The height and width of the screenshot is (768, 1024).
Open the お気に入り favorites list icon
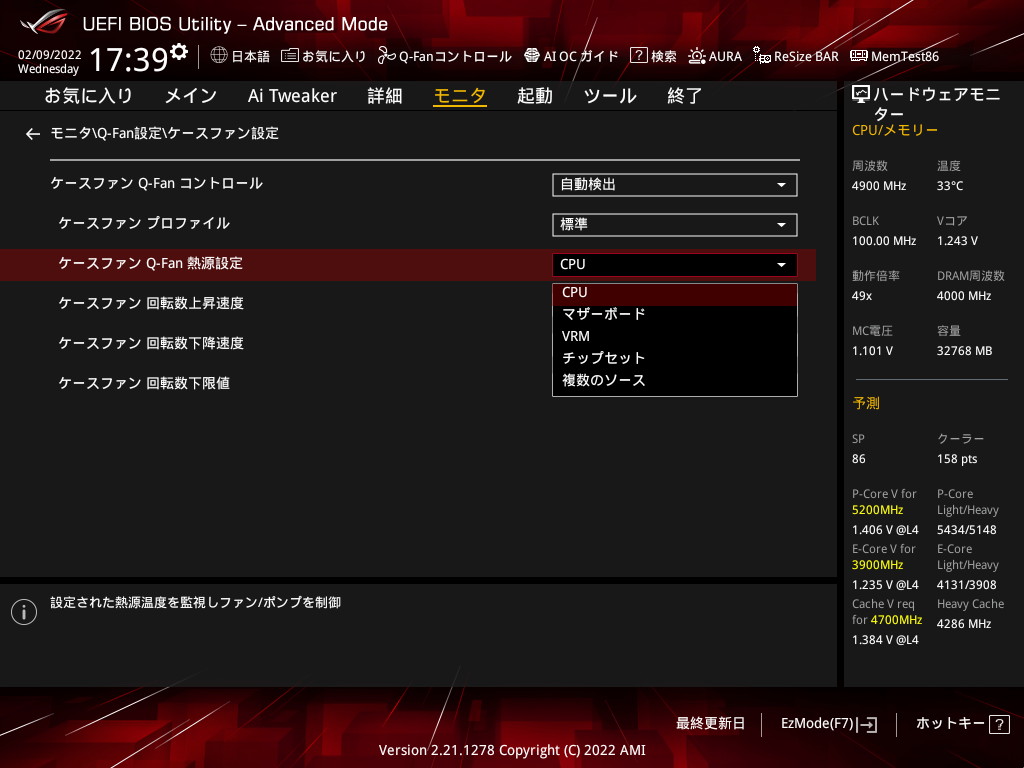(289, 56)
